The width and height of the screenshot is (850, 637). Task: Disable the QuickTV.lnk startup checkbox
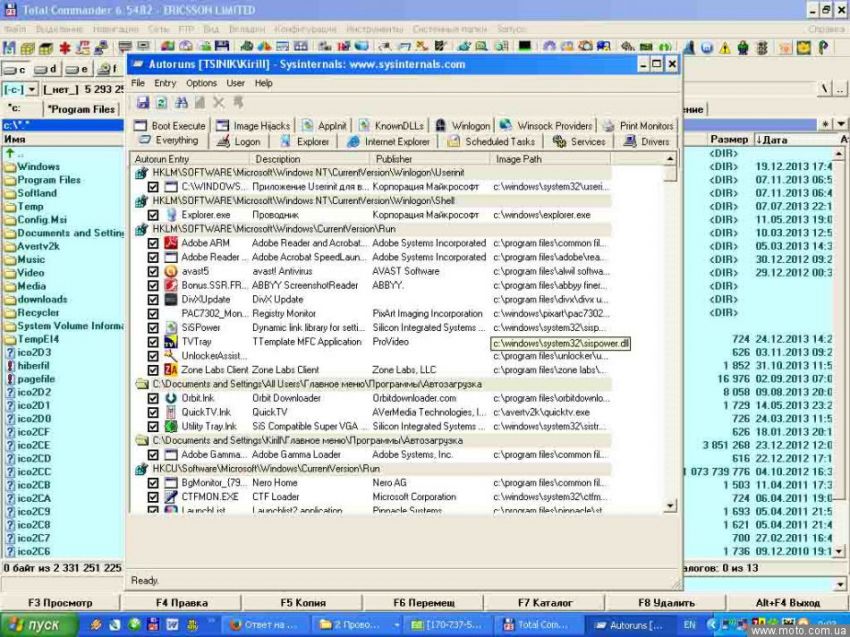153,413
